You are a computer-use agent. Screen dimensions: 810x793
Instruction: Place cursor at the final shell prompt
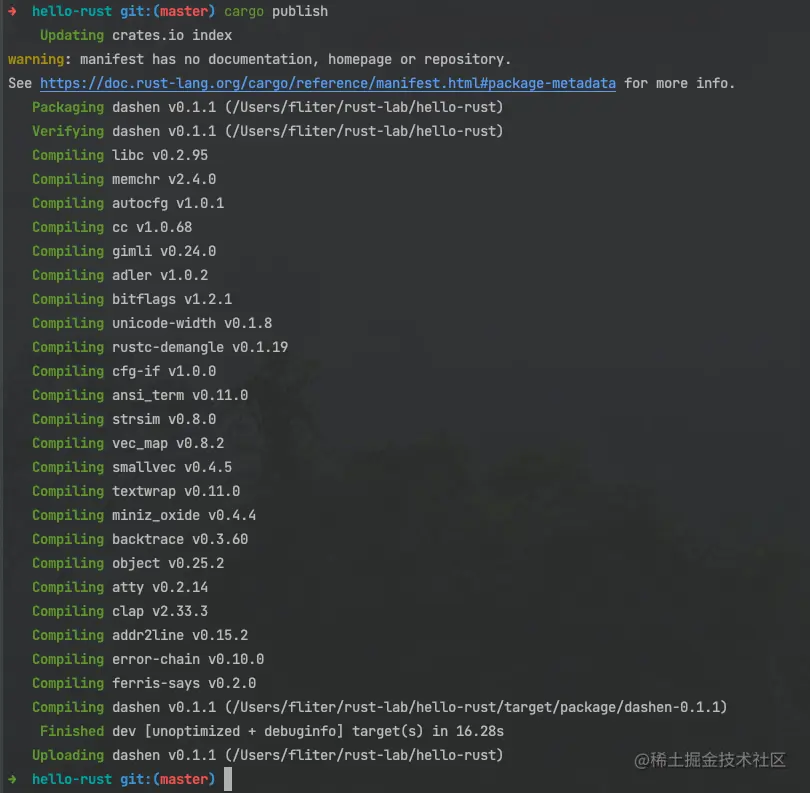click(x=228, y=779)
